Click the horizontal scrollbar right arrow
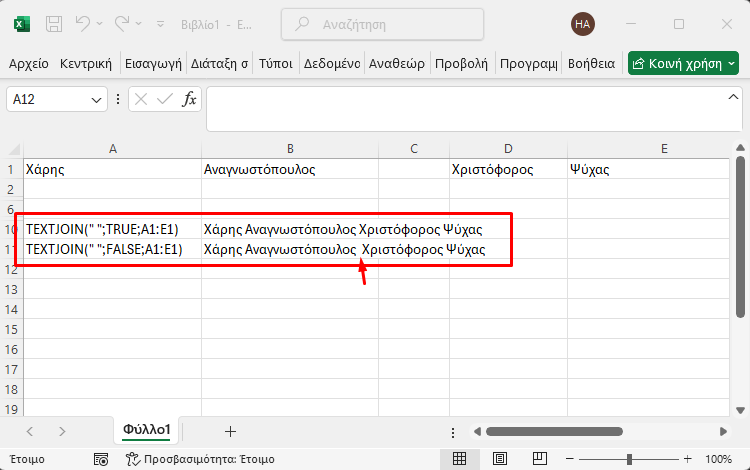The width and height of the screenshot is (750, 470). click(x=723, y=432)
